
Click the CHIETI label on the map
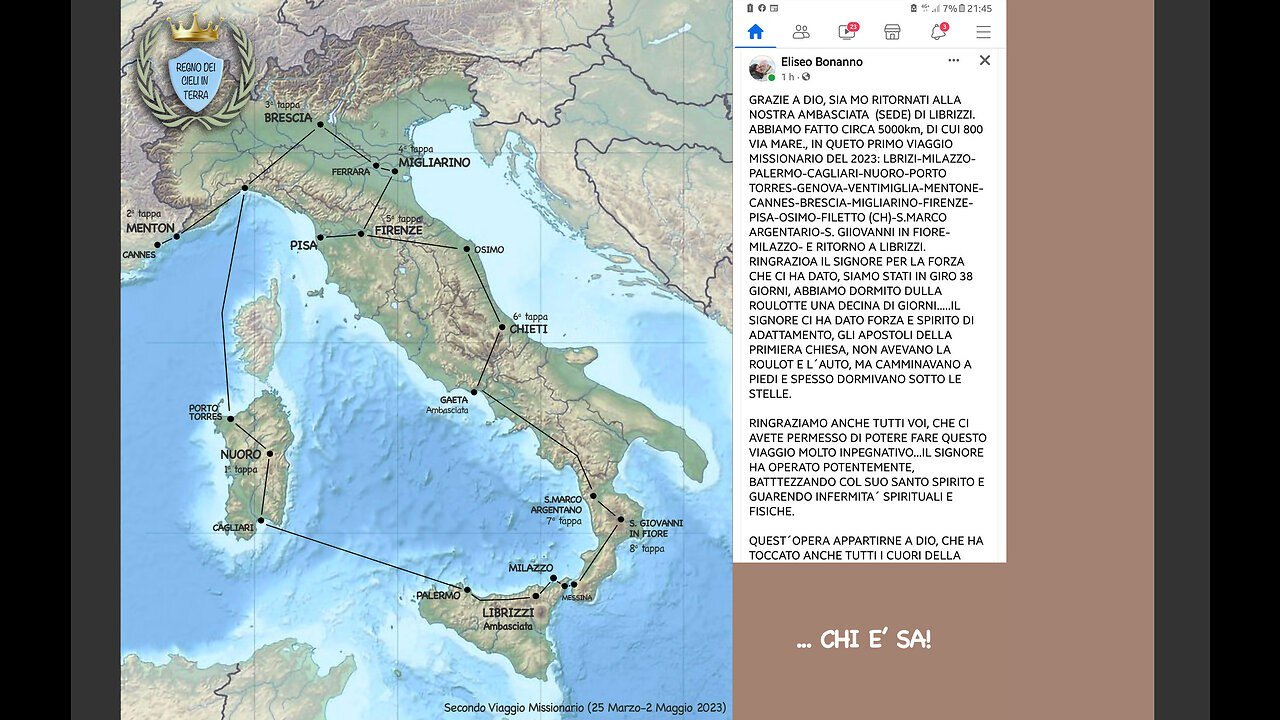click(x=529, y=329)
